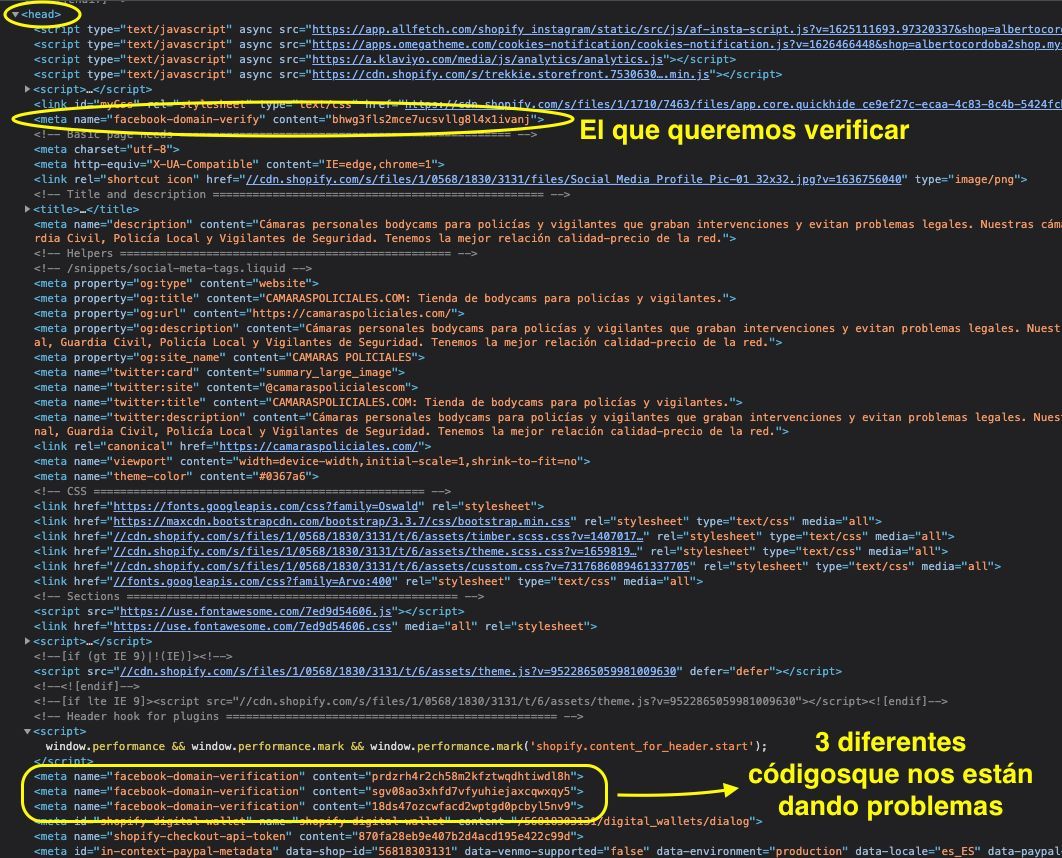The height and width of the screenshot is (858, 1062).
Task: Select the verification meta with content prdzrh4r2ch58m2kfztwqdhtiwdl8h
Action: tap(309, 776)
